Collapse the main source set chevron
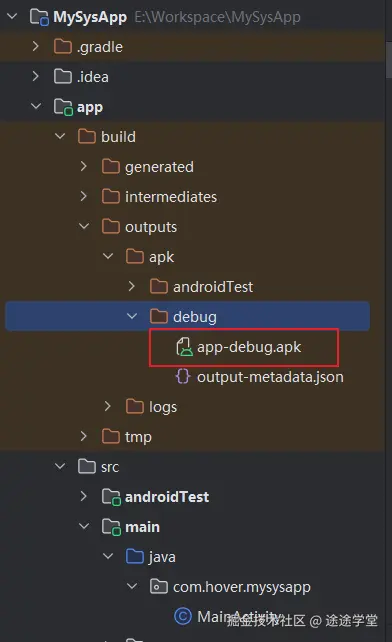Viewport: 392px width, 642px height. point(84,526)
